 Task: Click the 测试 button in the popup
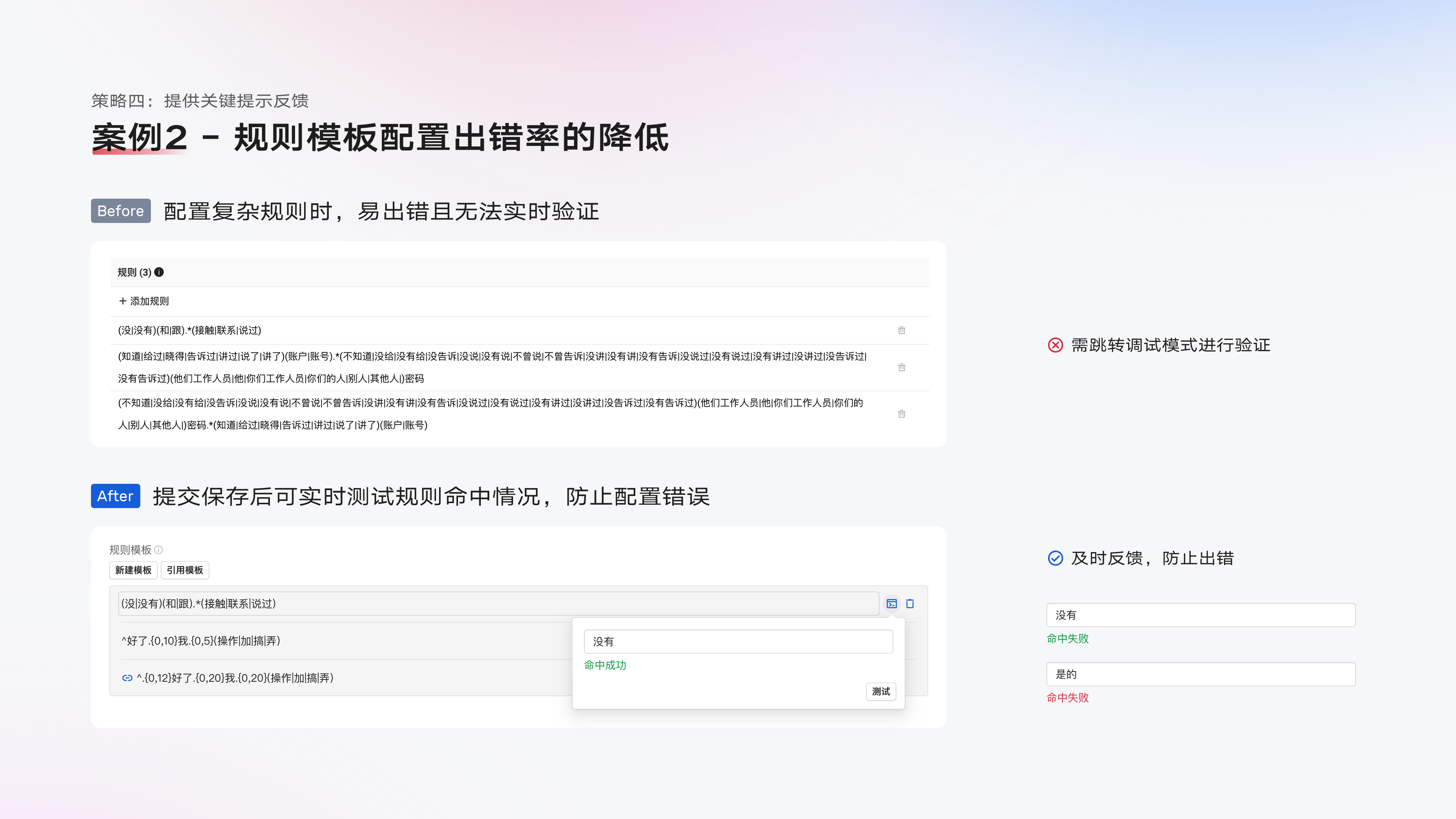click(880, 691)
